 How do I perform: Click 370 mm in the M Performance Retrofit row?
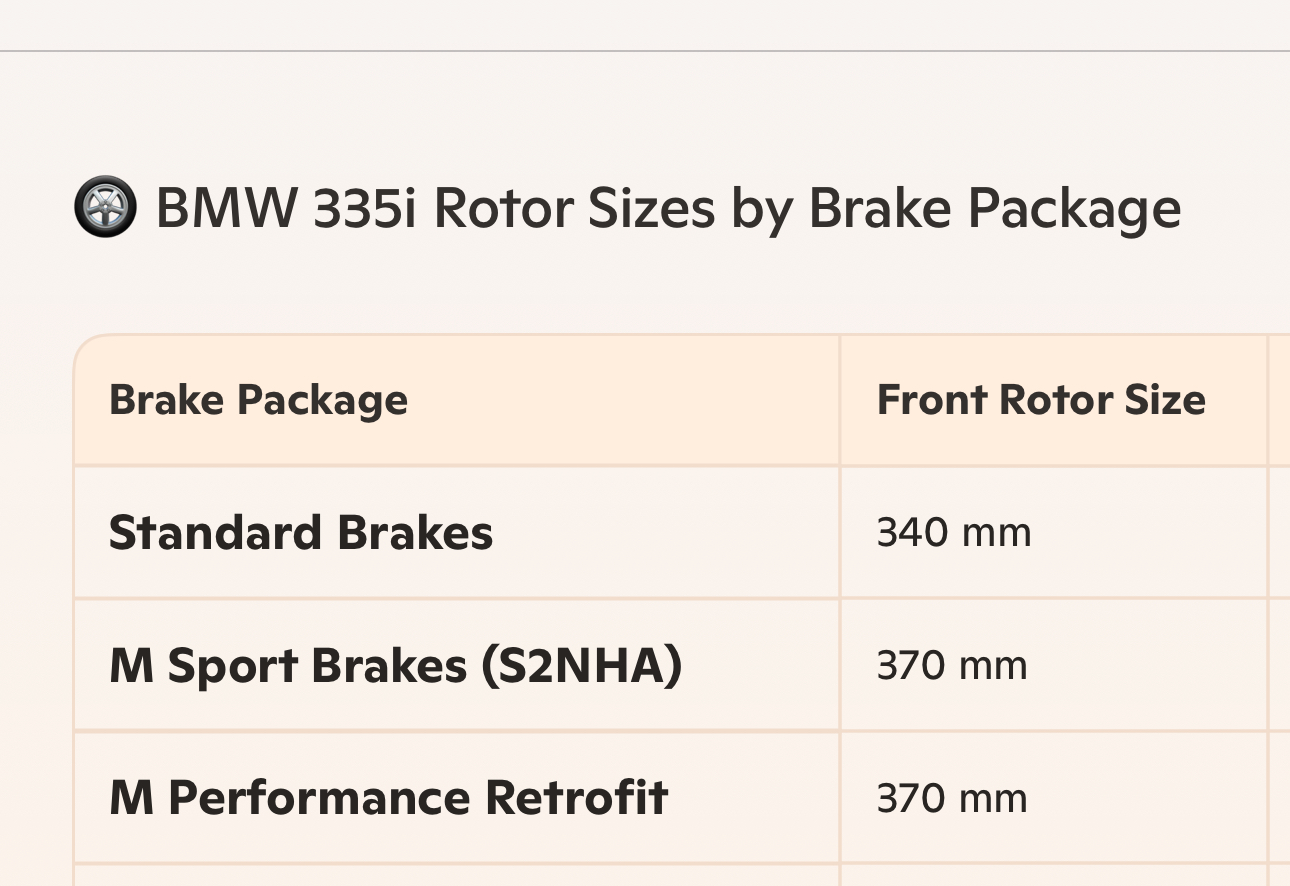[x=951, y=798]
